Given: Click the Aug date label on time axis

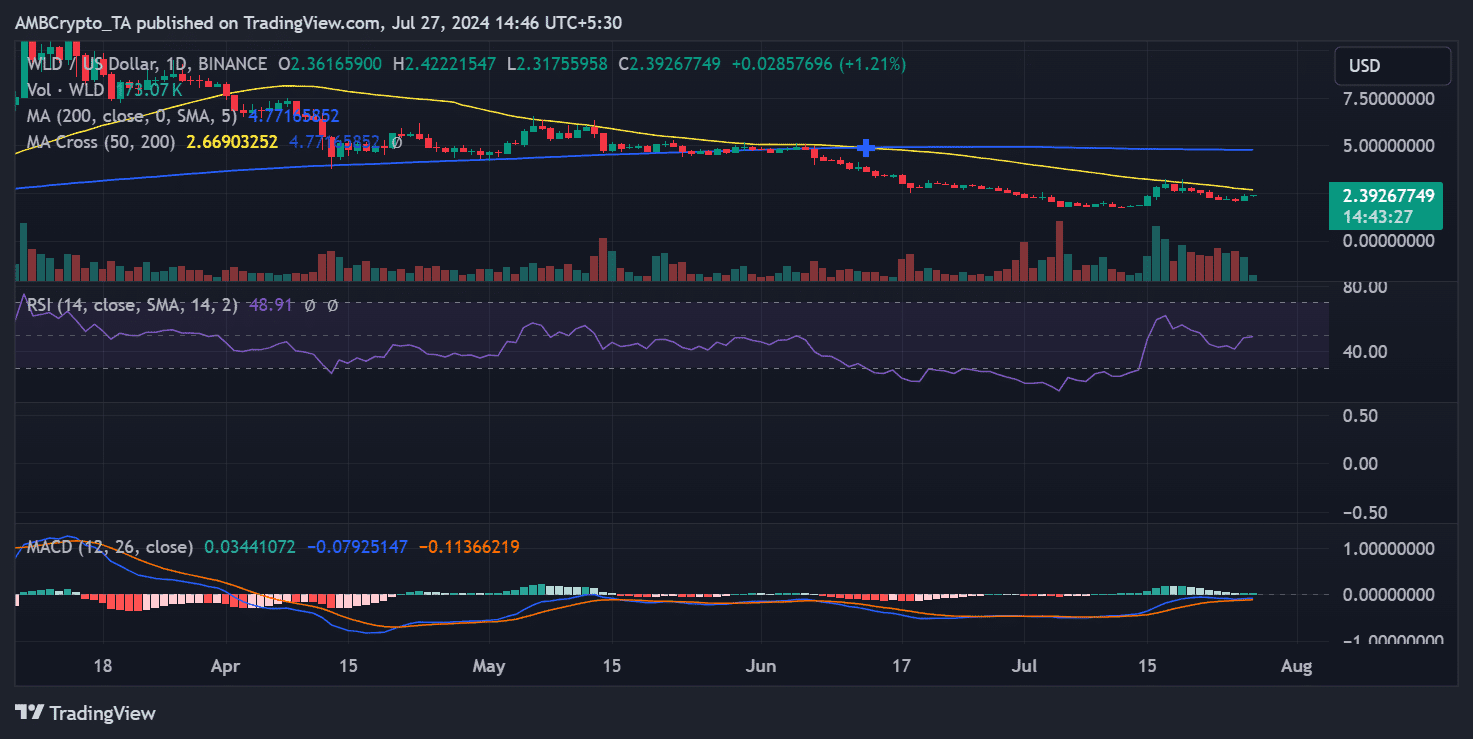Looking at the screenshot, I should (1297, 666).
